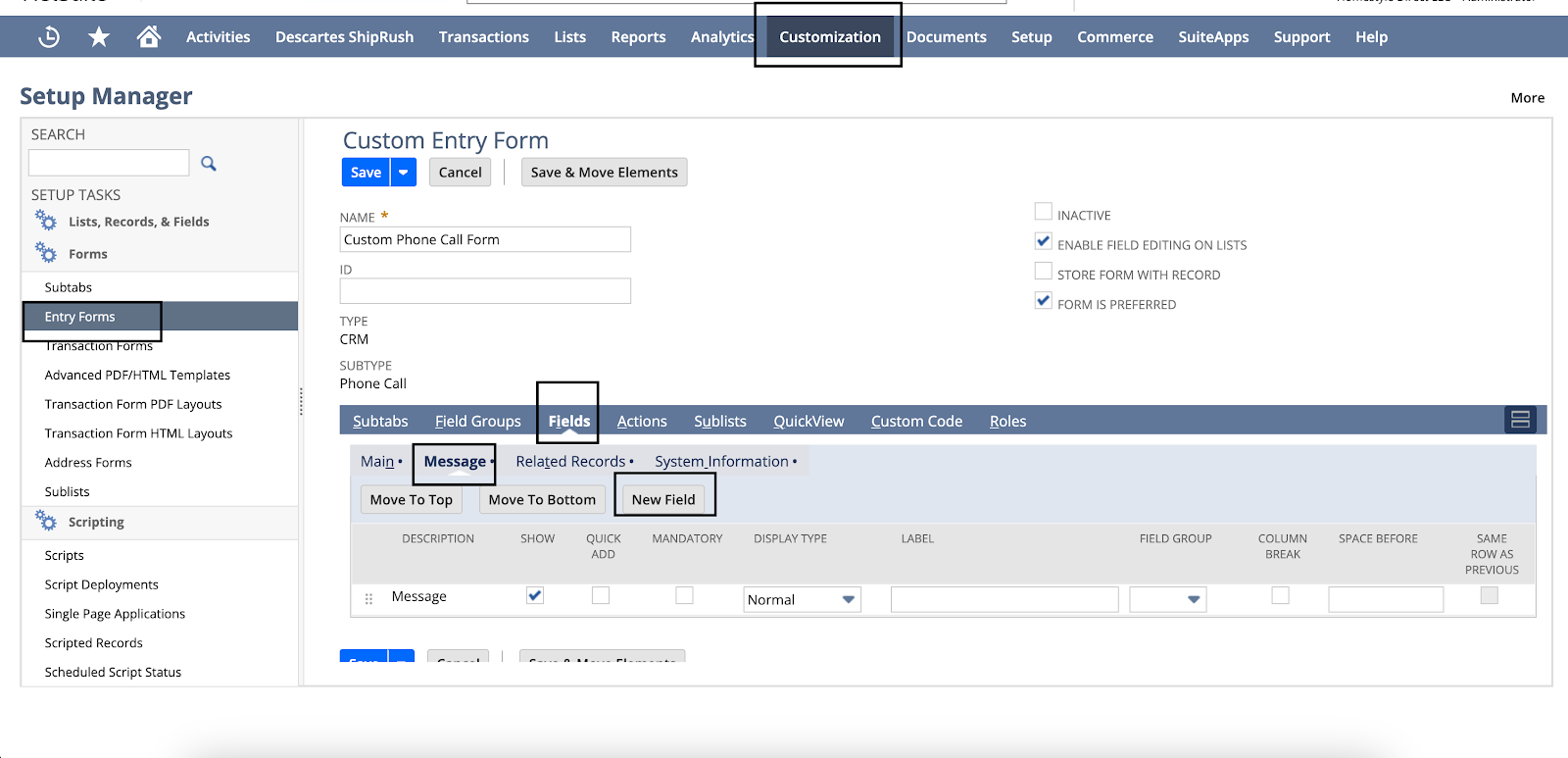1568x758 pixels.
Task: Open the Reports menu
Action: tap(638, 36)
